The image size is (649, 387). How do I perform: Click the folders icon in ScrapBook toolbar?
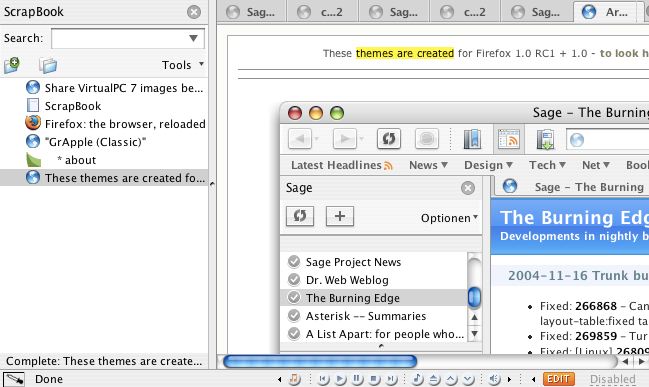48,65
